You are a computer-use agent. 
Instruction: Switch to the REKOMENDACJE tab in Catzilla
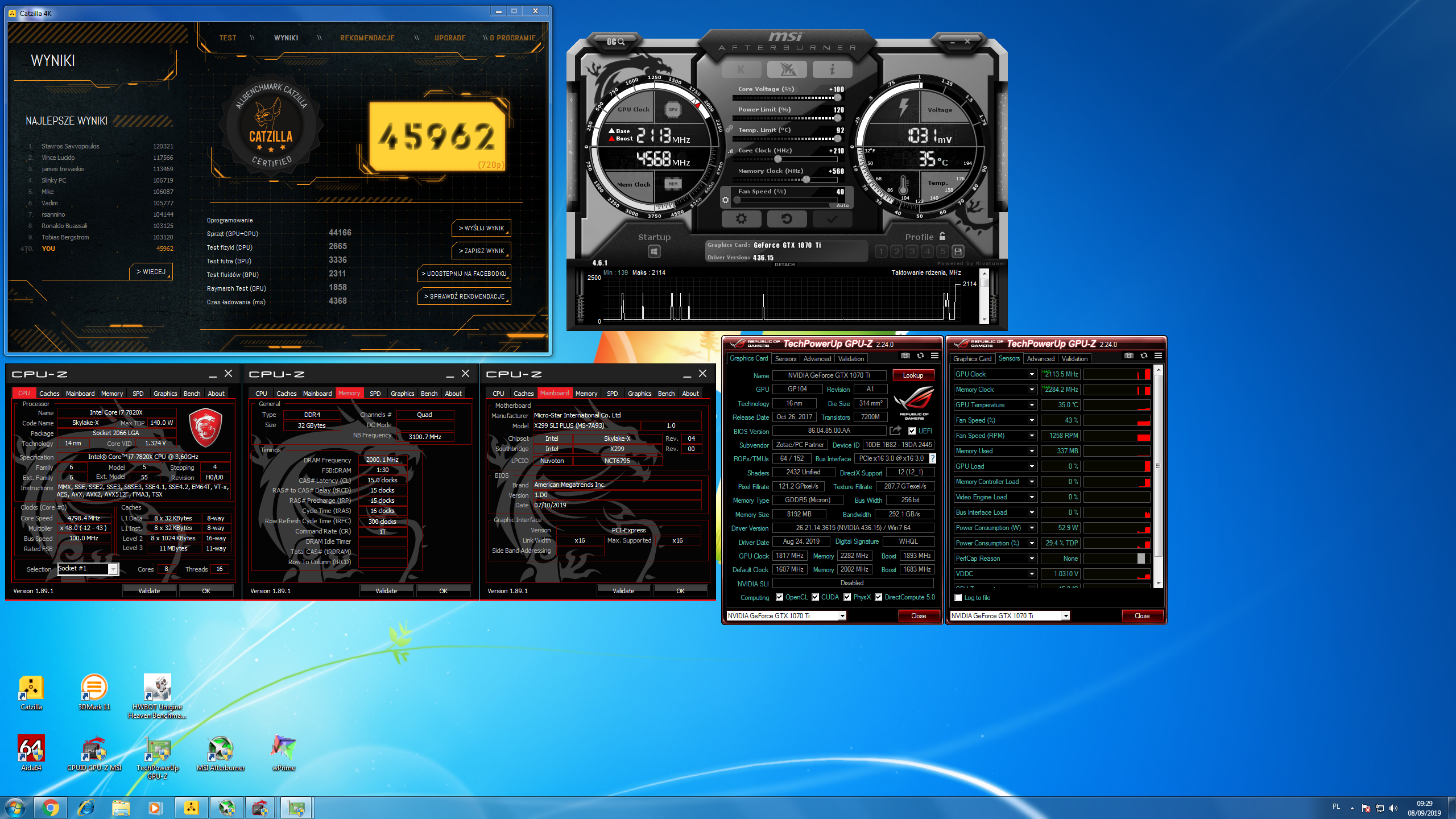point(367,38)
